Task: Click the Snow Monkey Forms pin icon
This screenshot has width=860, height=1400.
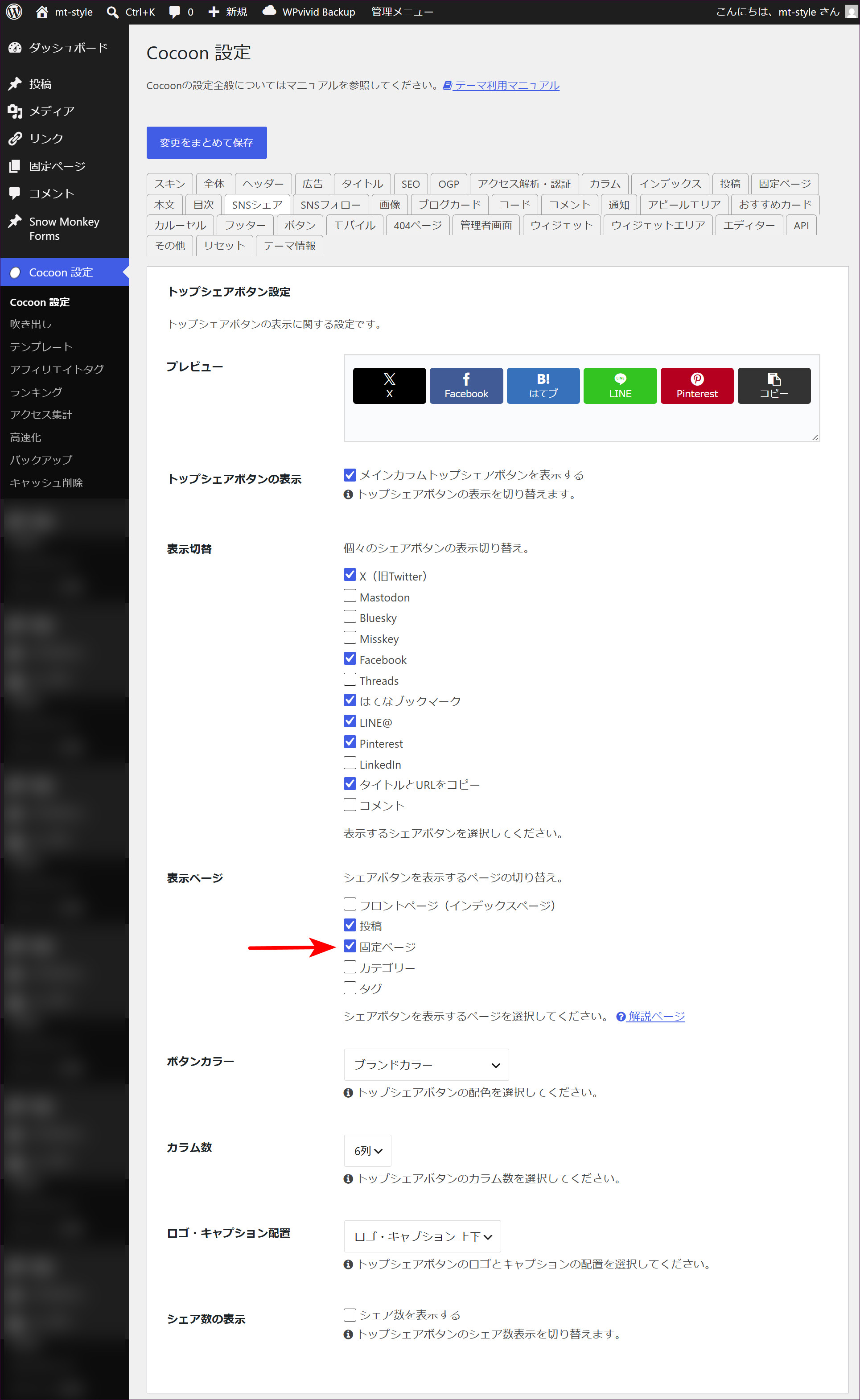Action: 15,221
